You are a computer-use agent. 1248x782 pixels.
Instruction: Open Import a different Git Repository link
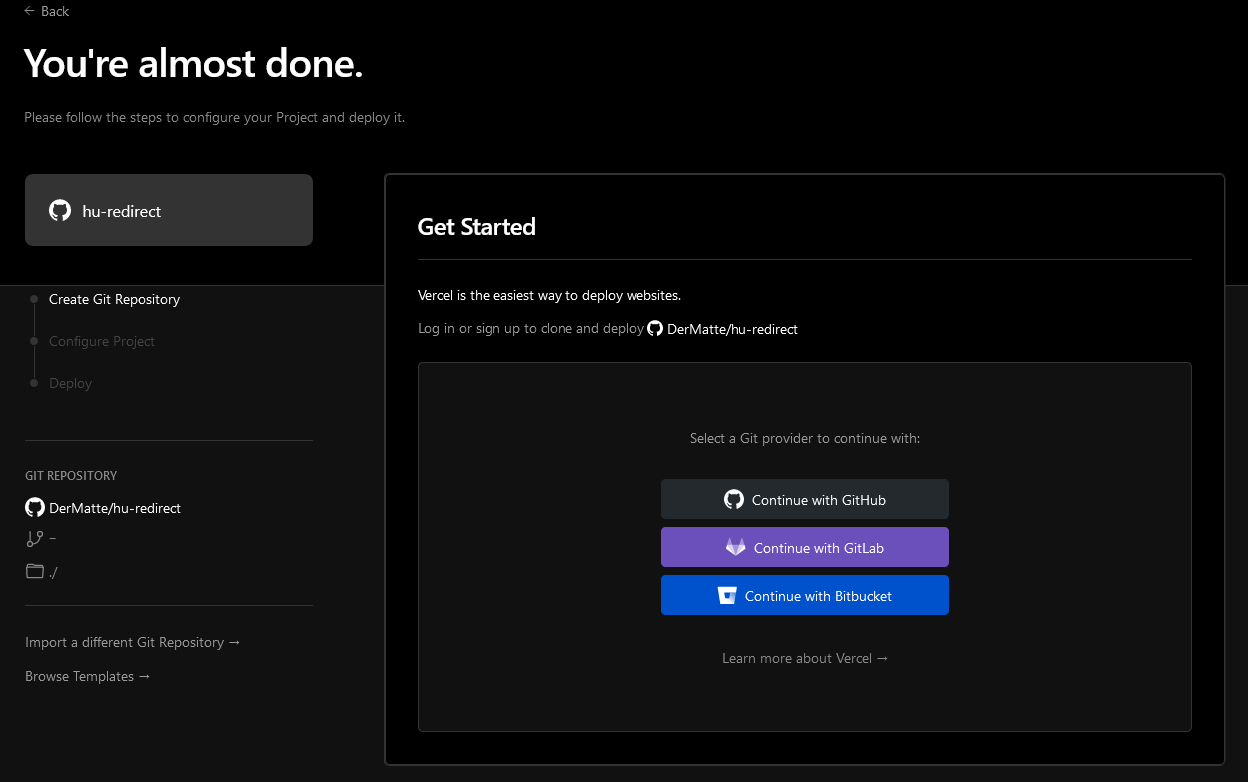point(133,642)
